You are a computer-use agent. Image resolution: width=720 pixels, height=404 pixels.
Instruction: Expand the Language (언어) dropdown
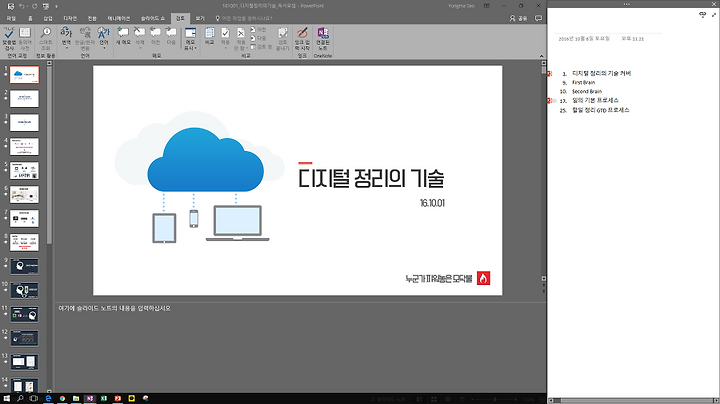click(x=104, y=39)
